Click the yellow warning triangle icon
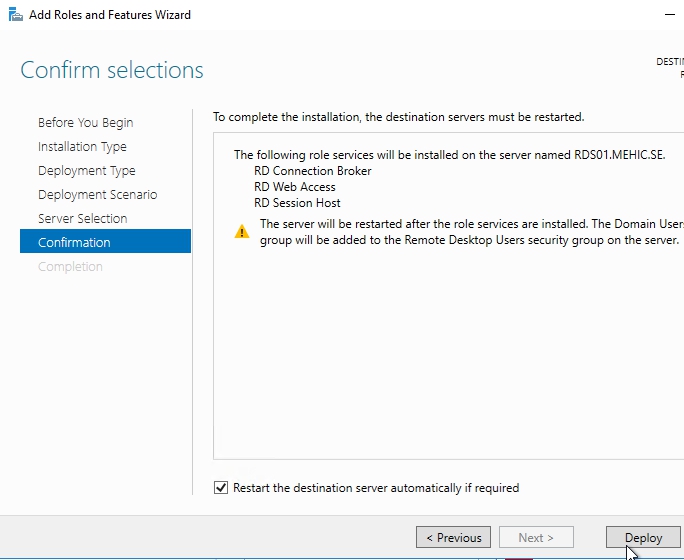The height and width of the screenshot is (560, 684). tap(242, 232)
